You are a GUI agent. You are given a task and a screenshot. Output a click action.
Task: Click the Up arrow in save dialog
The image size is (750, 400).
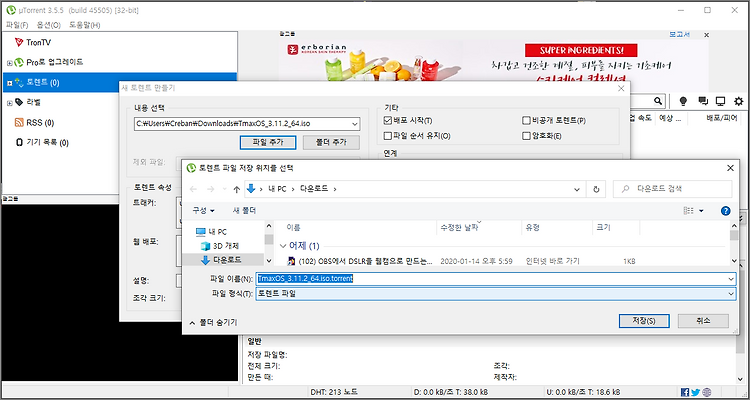click(236, 189)
